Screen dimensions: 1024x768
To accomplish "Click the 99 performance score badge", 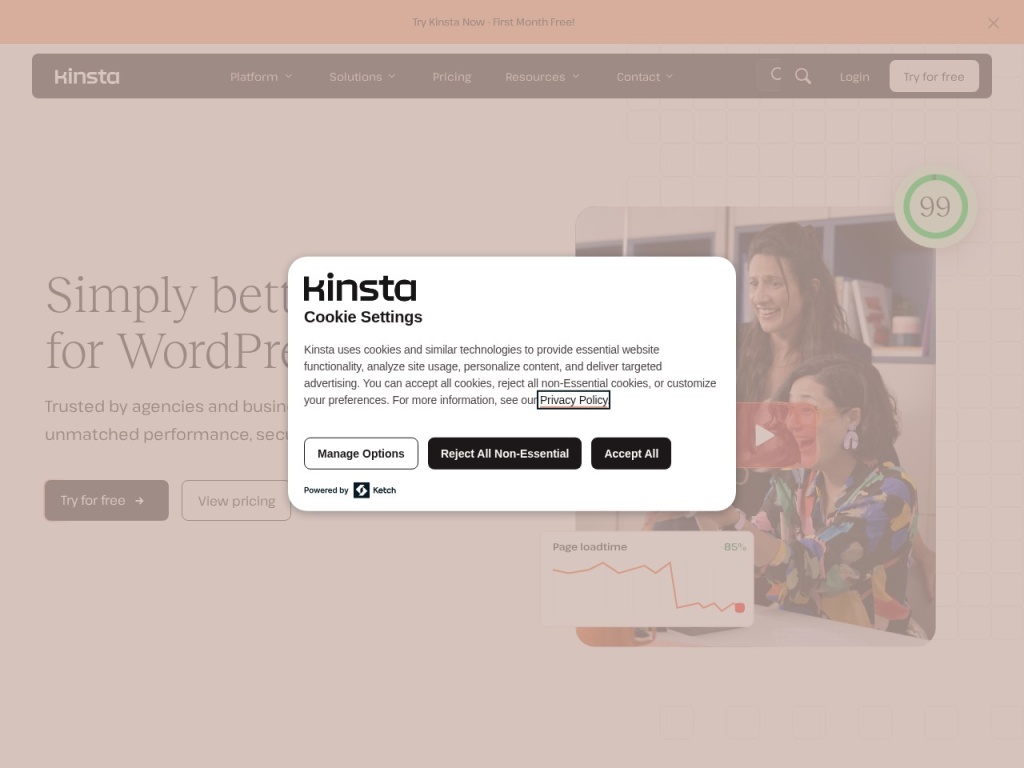I will [x=935, y=206].
